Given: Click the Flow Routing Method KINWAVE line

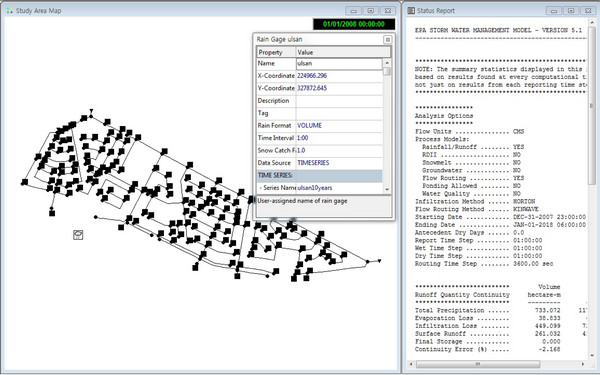Looking at the screenshot, I should point(477,209).
